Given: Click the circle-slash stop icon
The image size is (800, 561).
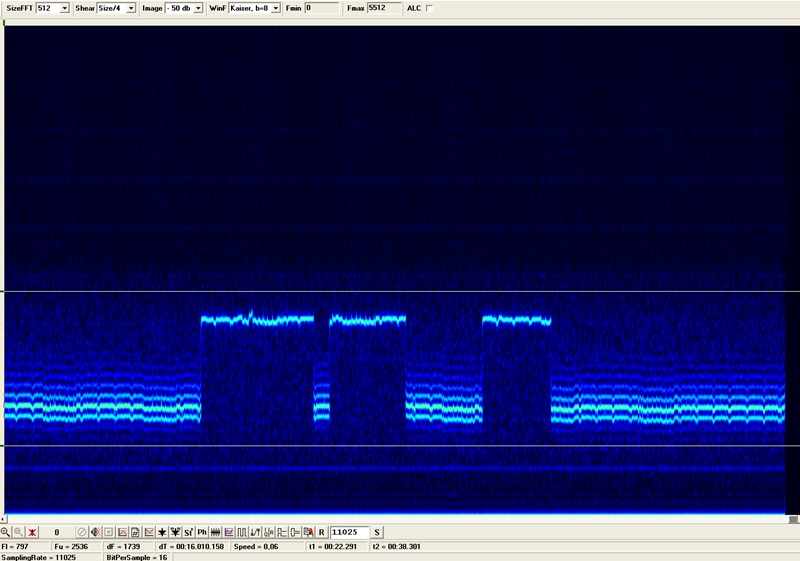Looking at the screenshot, I should tap(82, 533).
